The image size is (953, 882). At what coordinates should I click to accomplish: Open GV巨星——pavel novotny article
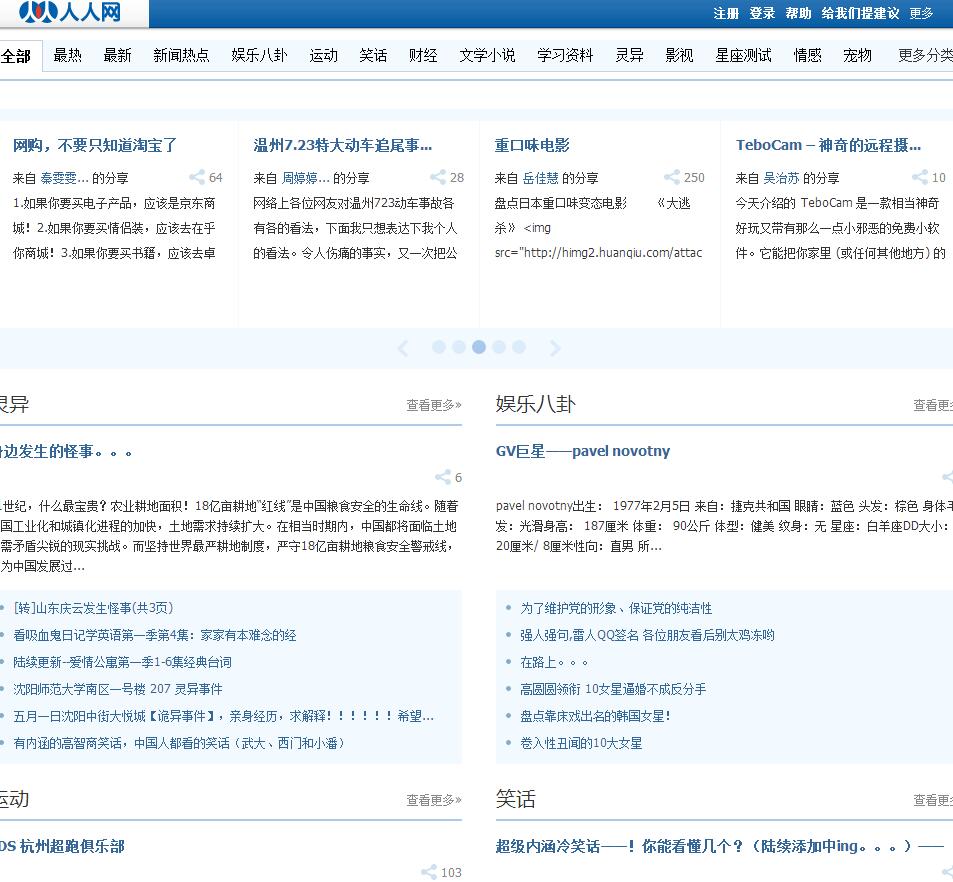tap(582, 451)
